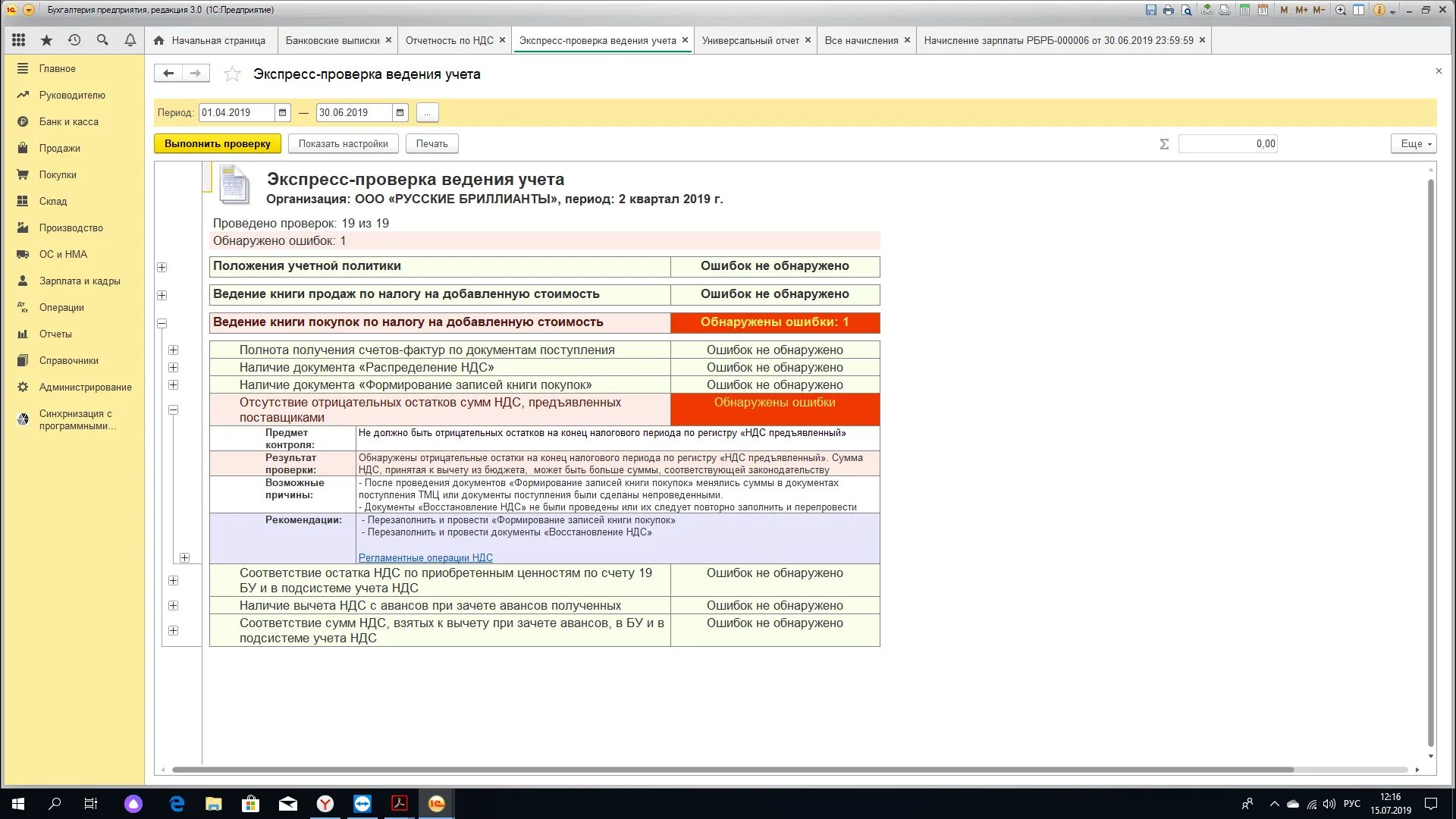Expand 'Соответствие сумм НДС, взятых к вычету' row
Viewport: 1456px width, 819px height.
pos(173,630)
